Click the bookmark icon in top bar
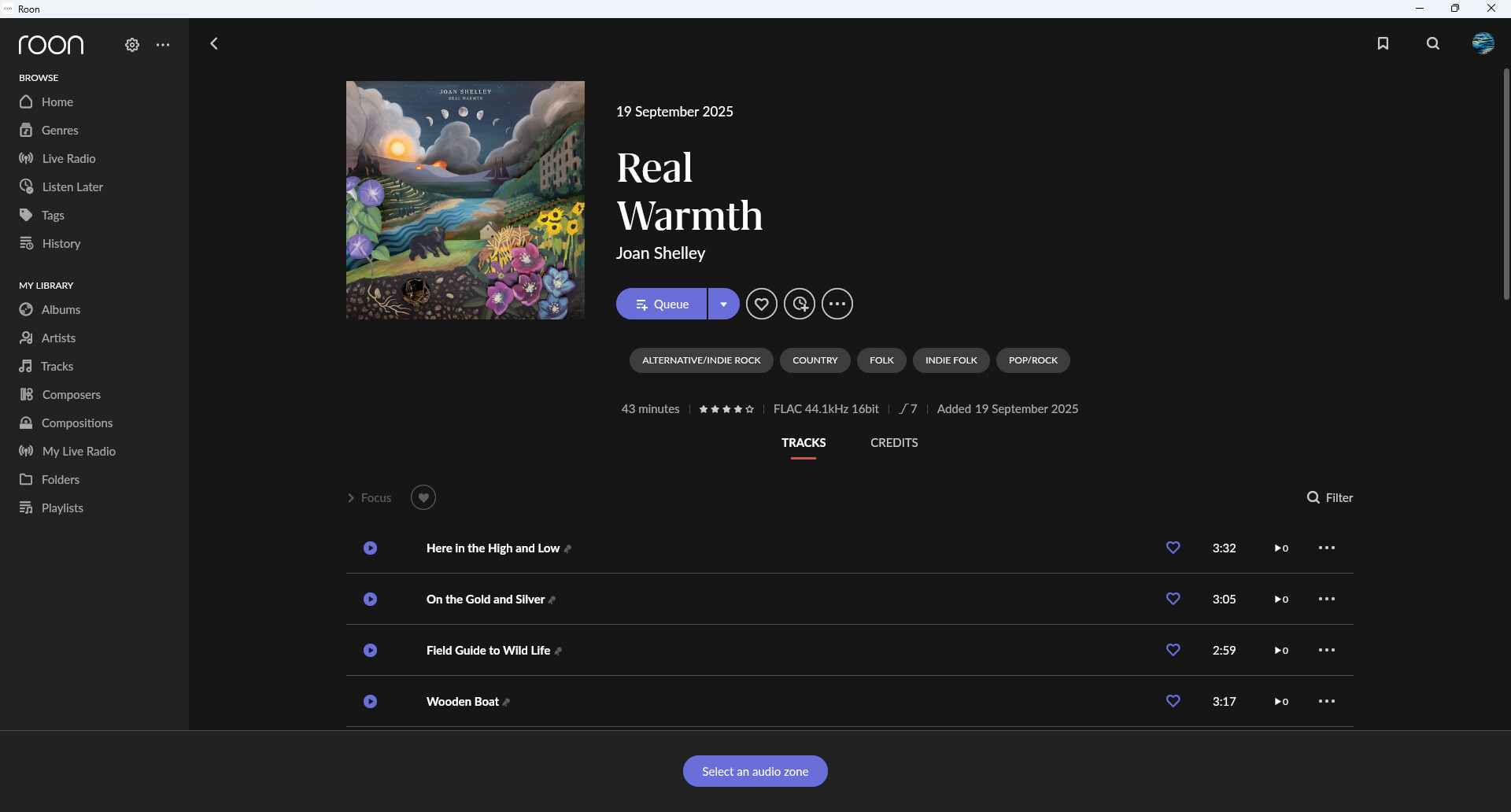This screenshot has height=812, width=1511. [1383, 43]
